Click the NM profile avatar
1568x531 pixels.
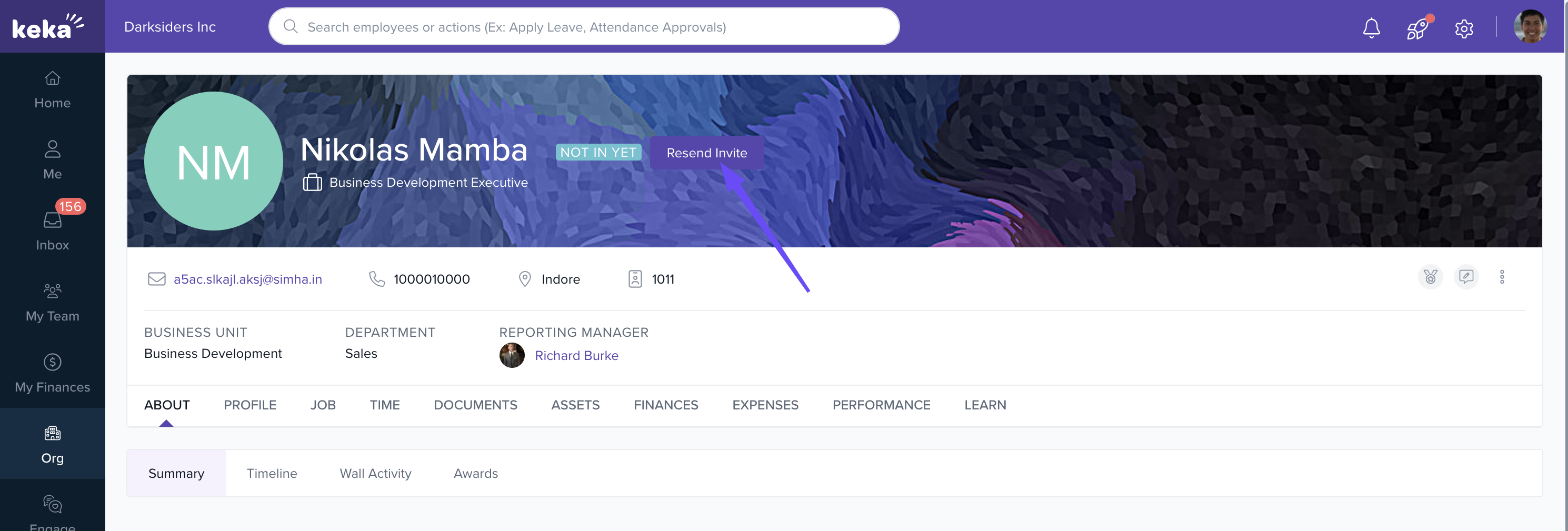(213, 161)
